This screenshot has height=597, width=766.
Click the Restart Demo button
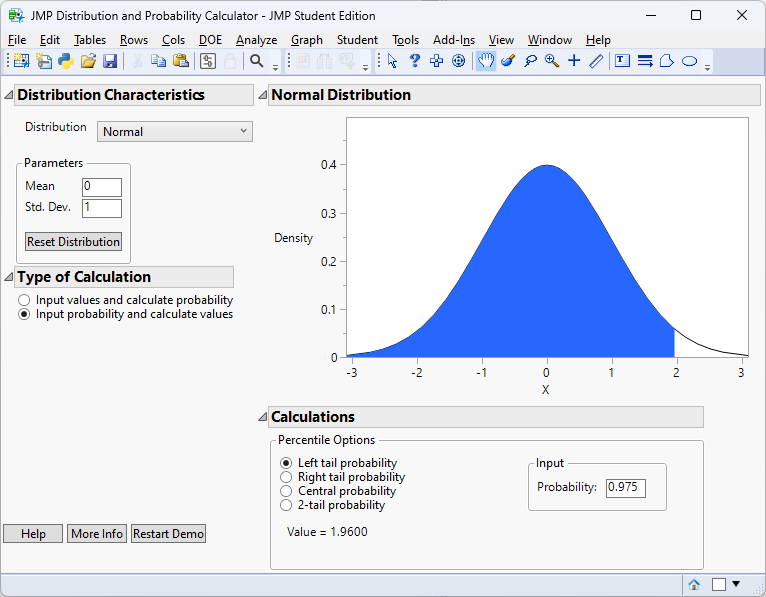click(168, 534)
